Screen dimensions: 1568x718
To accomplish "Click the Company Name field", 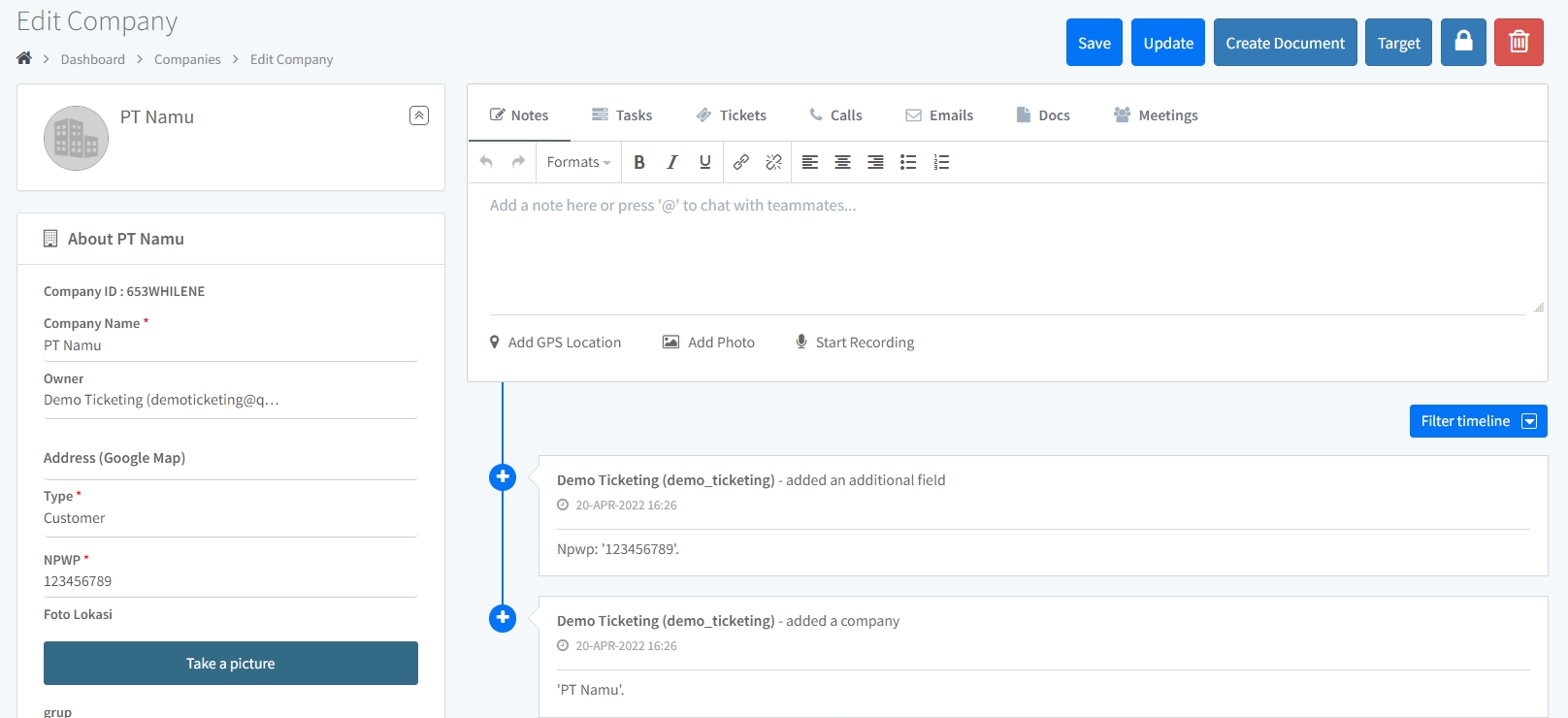I will coord(230,345).
